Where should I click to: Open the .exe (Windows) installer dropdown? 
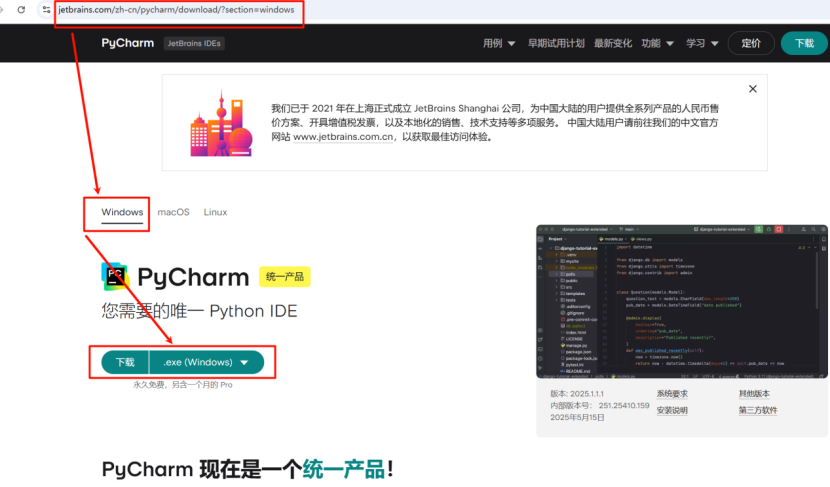[206, 362]
